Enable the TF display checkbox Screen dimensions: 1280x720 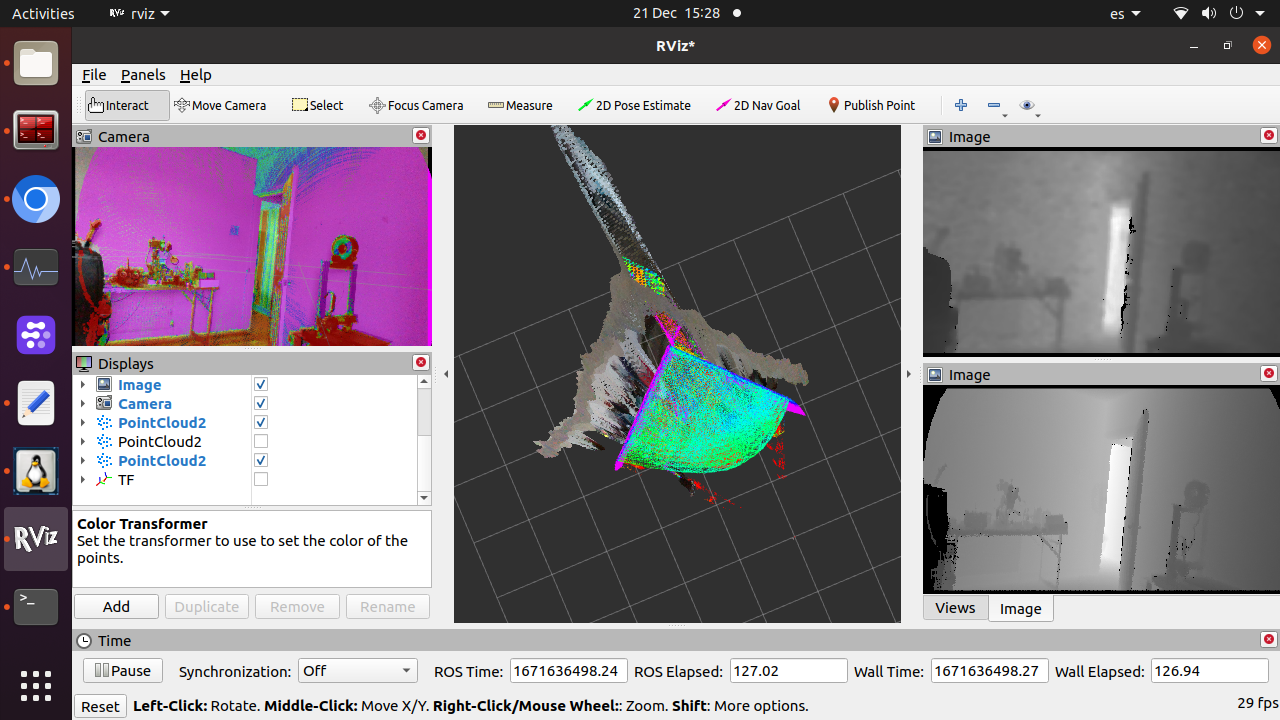point(261,480)
